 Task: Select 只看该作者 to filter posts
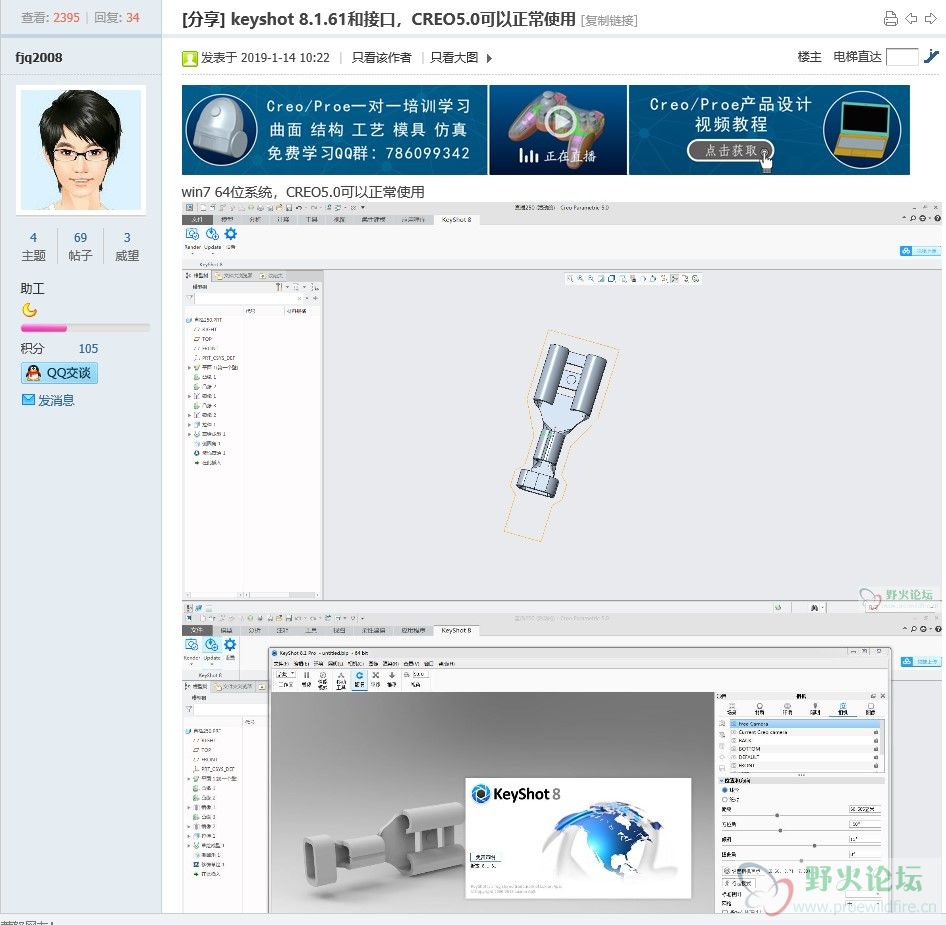click(381, 58)
